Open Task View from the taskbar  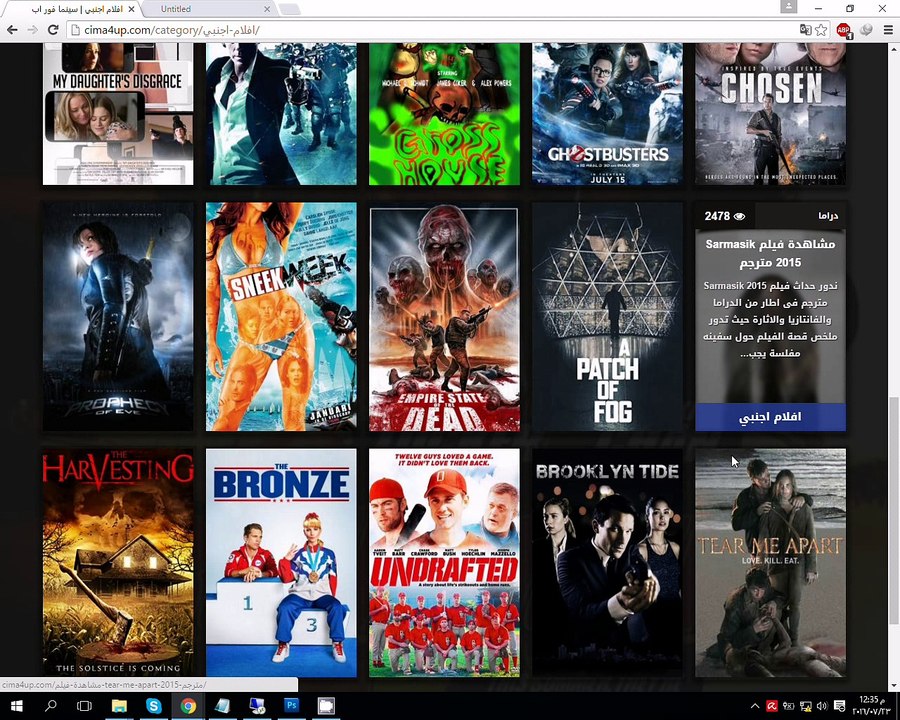[x=84, y=706]
